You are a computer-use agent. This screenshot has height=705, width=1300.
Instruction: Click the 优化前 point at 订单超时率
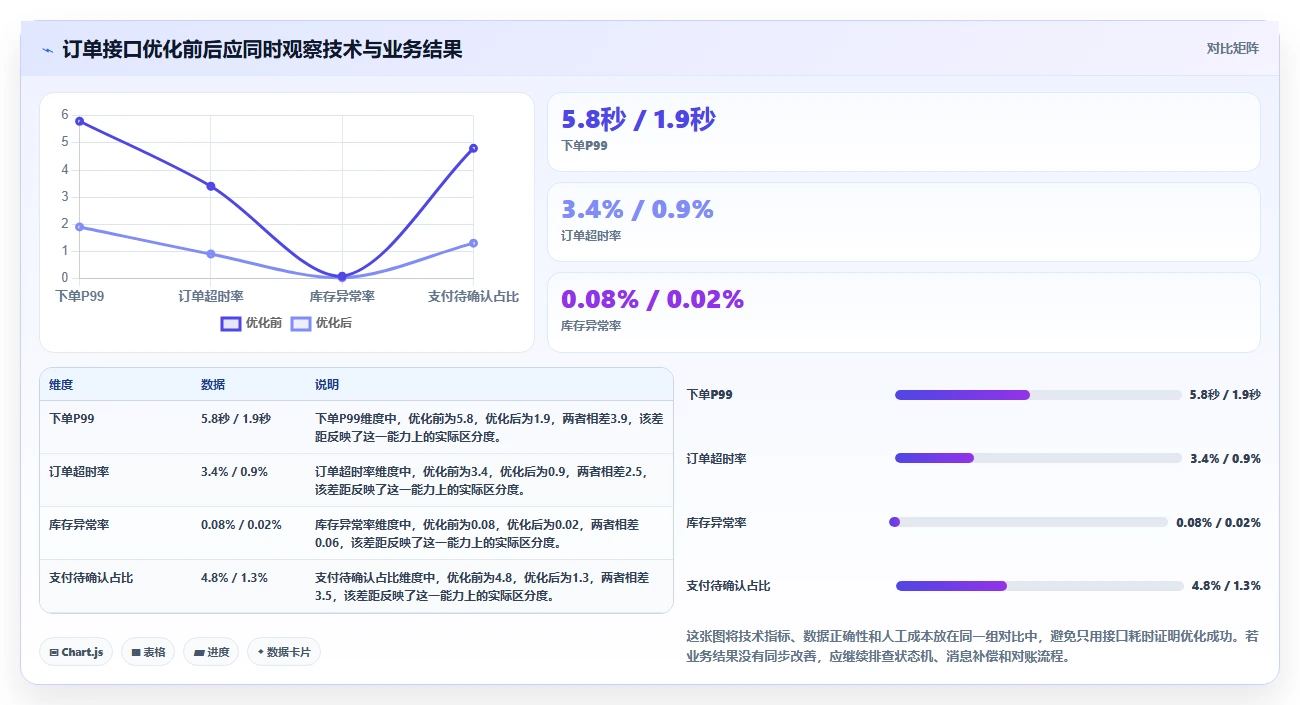click(211, 186)
